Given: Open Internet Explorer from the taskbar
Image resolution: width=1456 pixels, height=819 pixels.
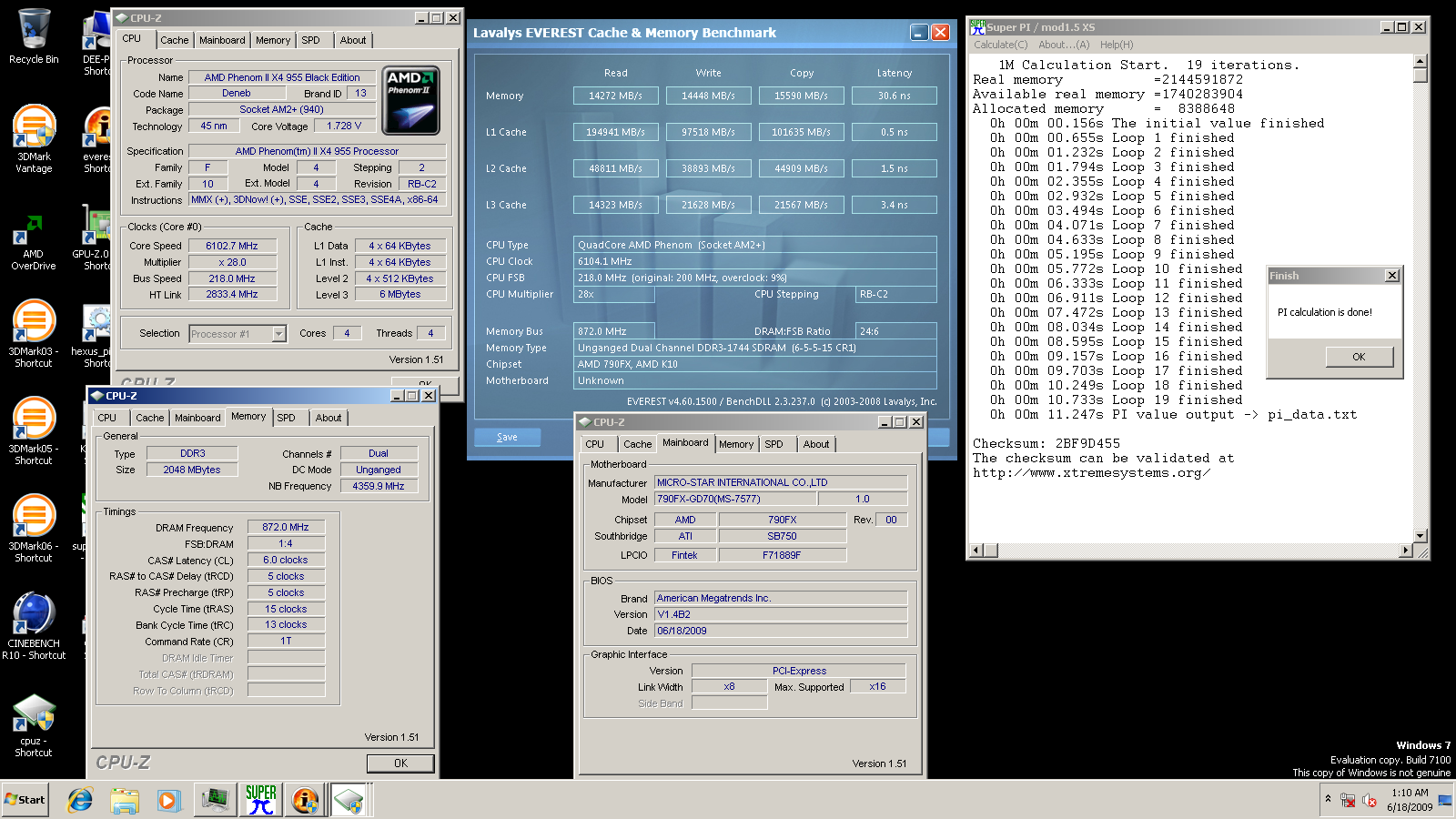Looking at the screenshot, I should point(80,800).
